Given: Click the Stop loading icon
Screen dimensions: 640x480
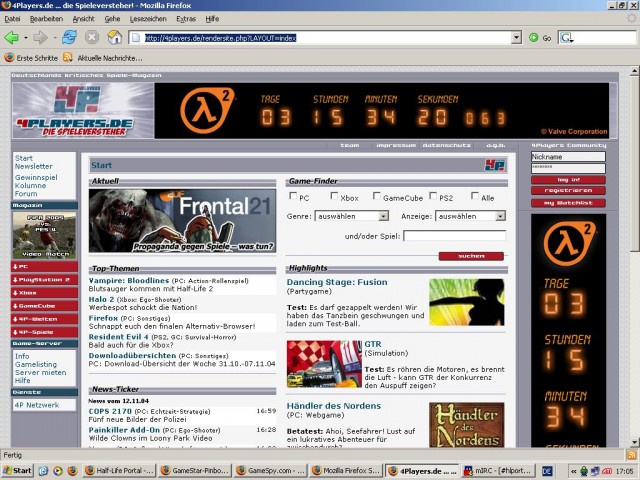Looking at the screenshot, I should (x=92, y=38).
